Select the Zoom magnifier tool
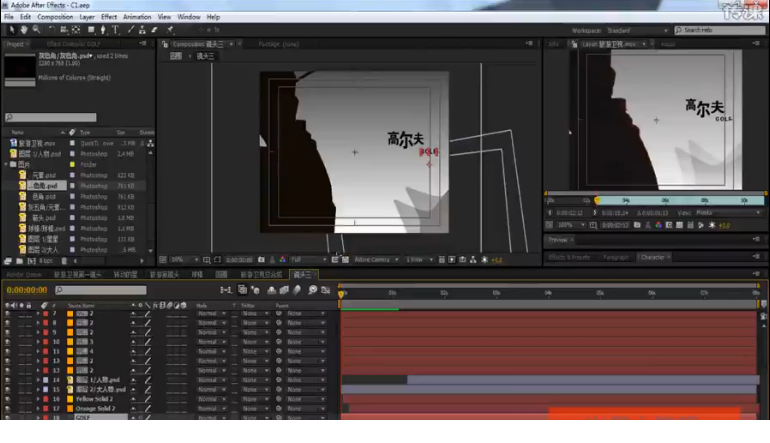770x443 pixels. [36, 30]
